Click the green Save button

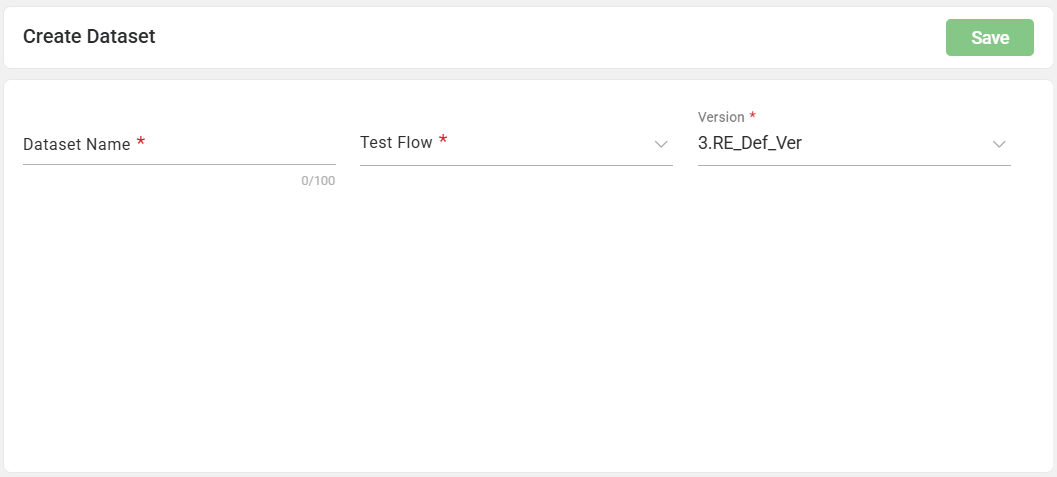click(989, 38)
